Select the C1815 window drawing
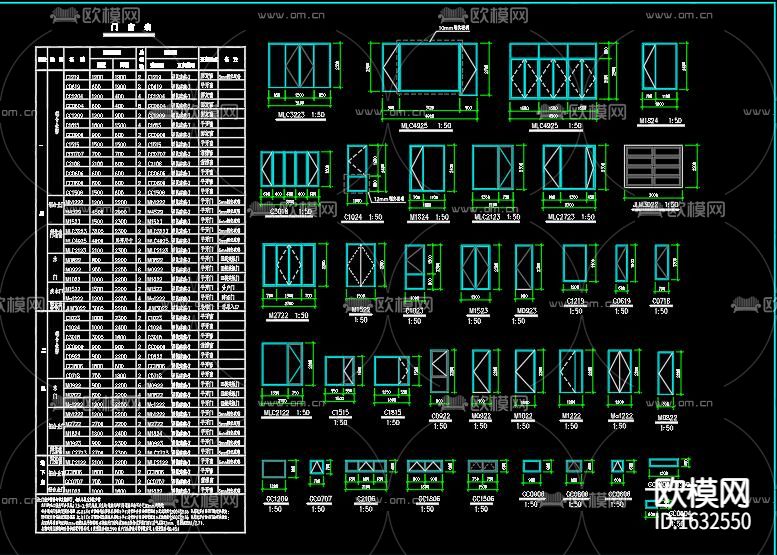777x555 pixels. [x=391, y=371]
